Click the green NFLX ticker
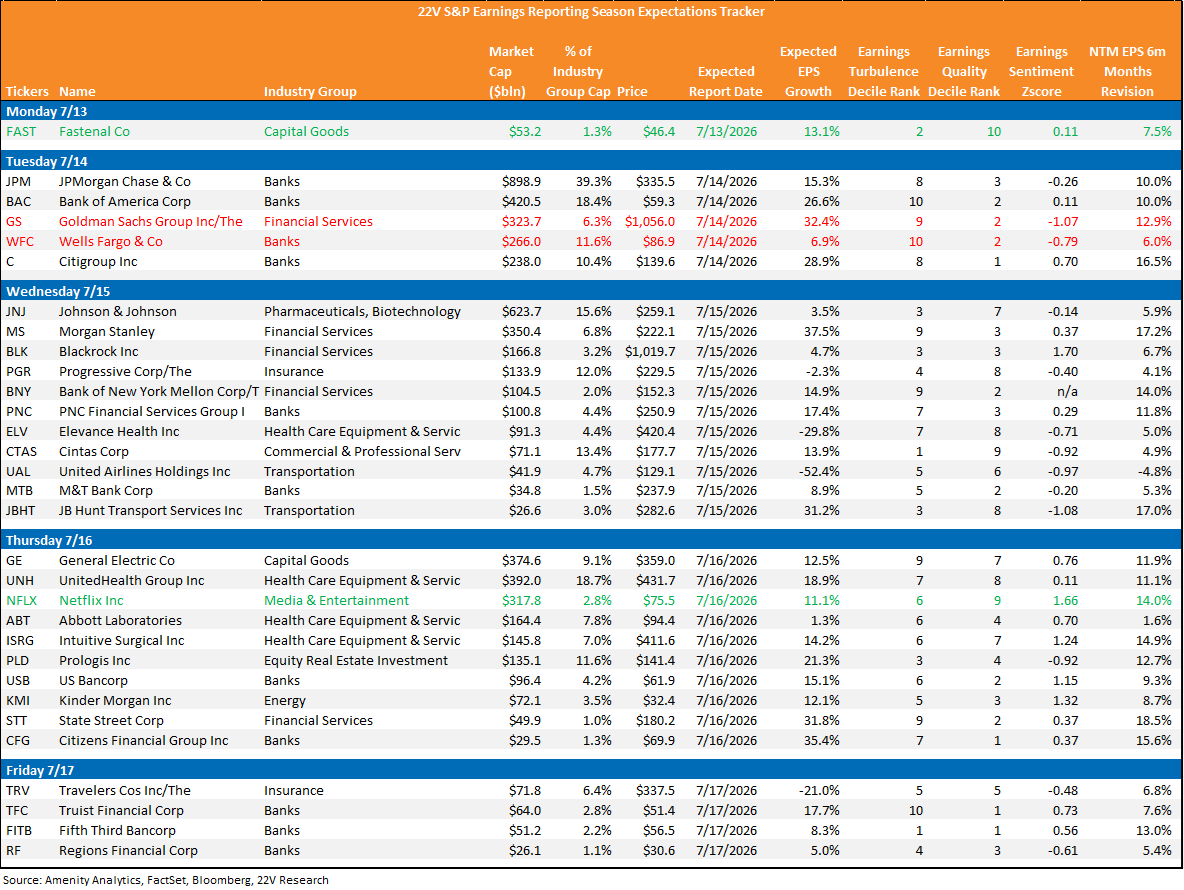The image size is (1184, 890). pos(21,601)
